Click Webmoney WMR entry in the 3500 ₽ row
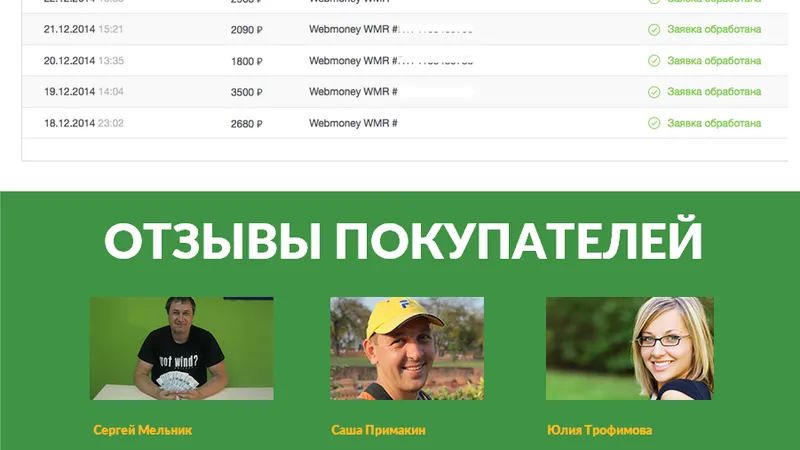This screenshot has height=450, width=800. 353,92
